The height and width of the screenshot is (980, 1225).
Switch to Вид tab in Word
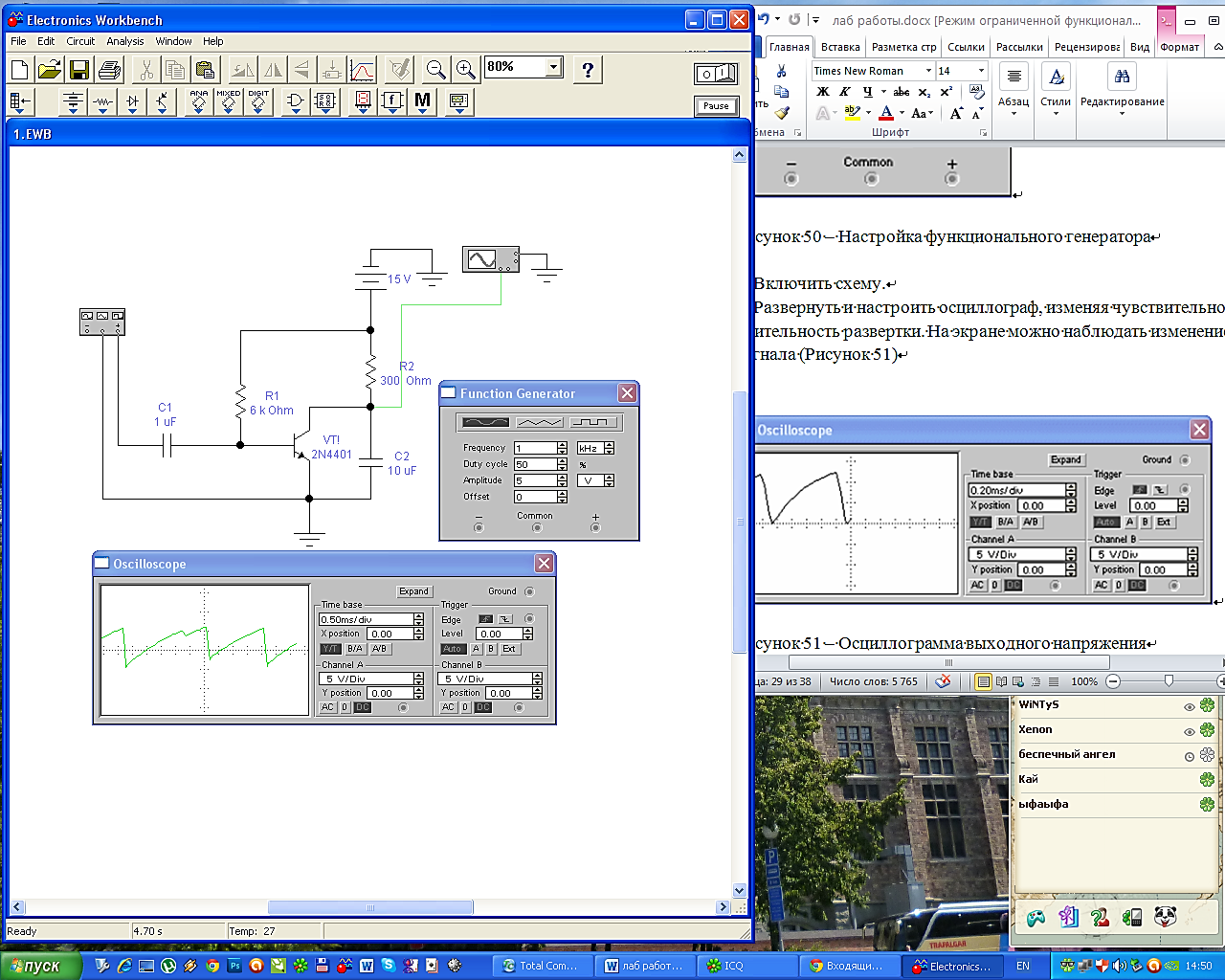(1140, 47)
